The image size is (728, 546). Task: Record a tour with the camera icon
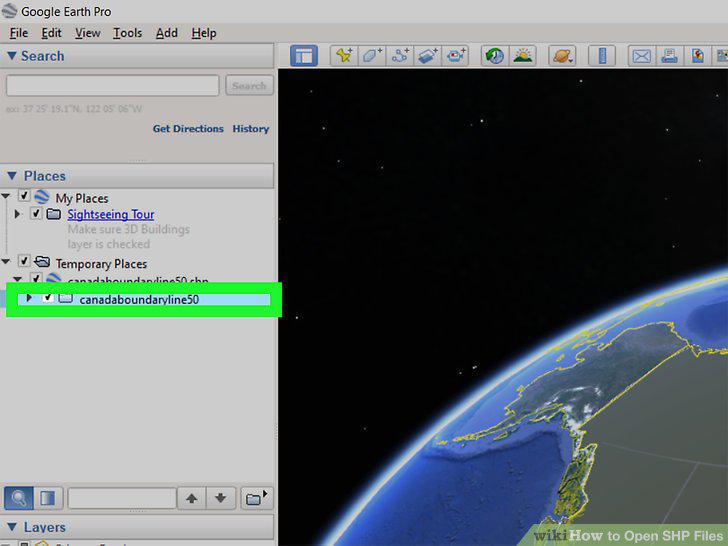point(455,56)
